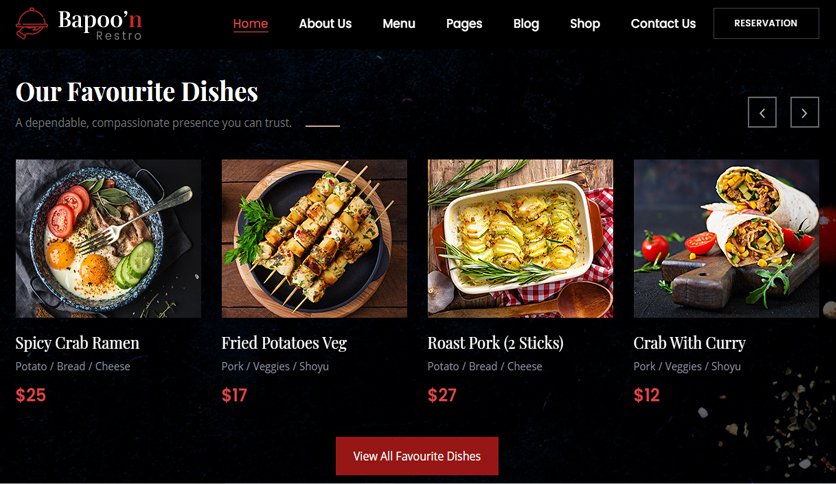Click the Bapoo'n Restro logo icon
The width and height of the screenshot is (836, 484).
click(31, 23)
